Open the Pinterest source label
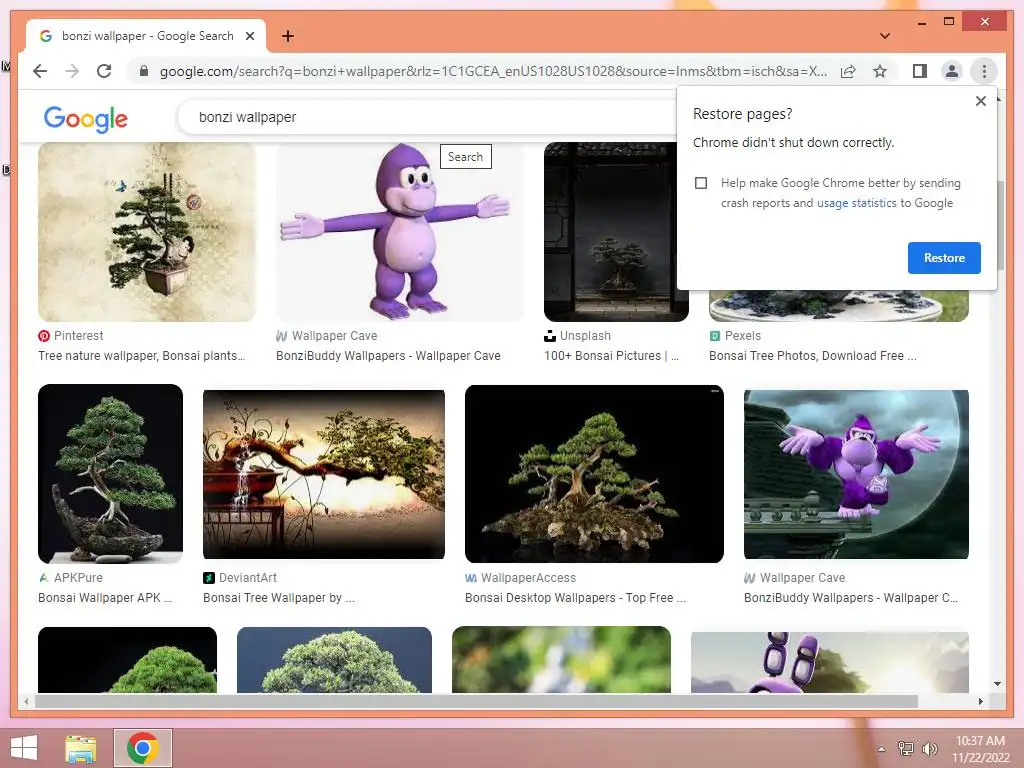 [x=71, y=336]
